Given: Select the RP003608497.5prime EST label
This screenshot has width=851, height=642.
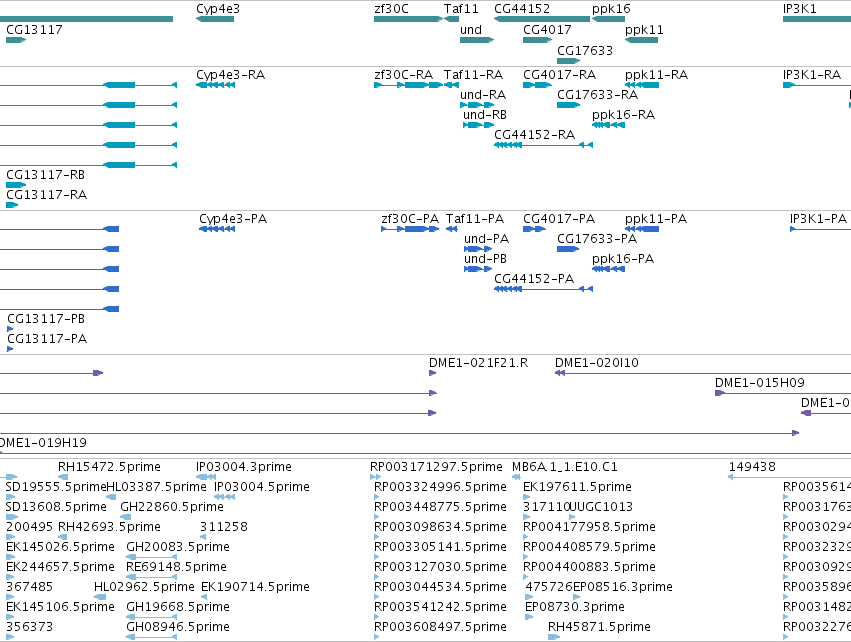Looking at the screenshot, I should click(x=440, y=626).
